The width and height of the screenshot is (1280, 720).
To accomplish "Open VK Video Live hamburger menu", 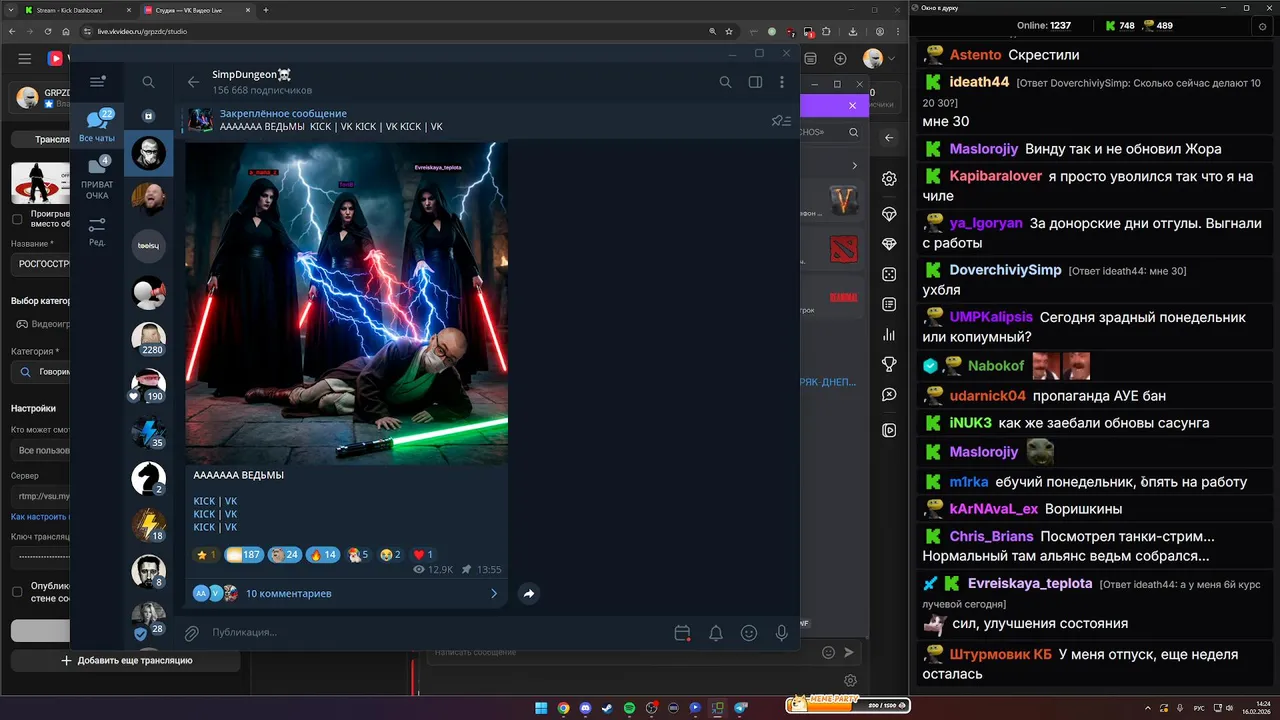I will tap(25, 59).
